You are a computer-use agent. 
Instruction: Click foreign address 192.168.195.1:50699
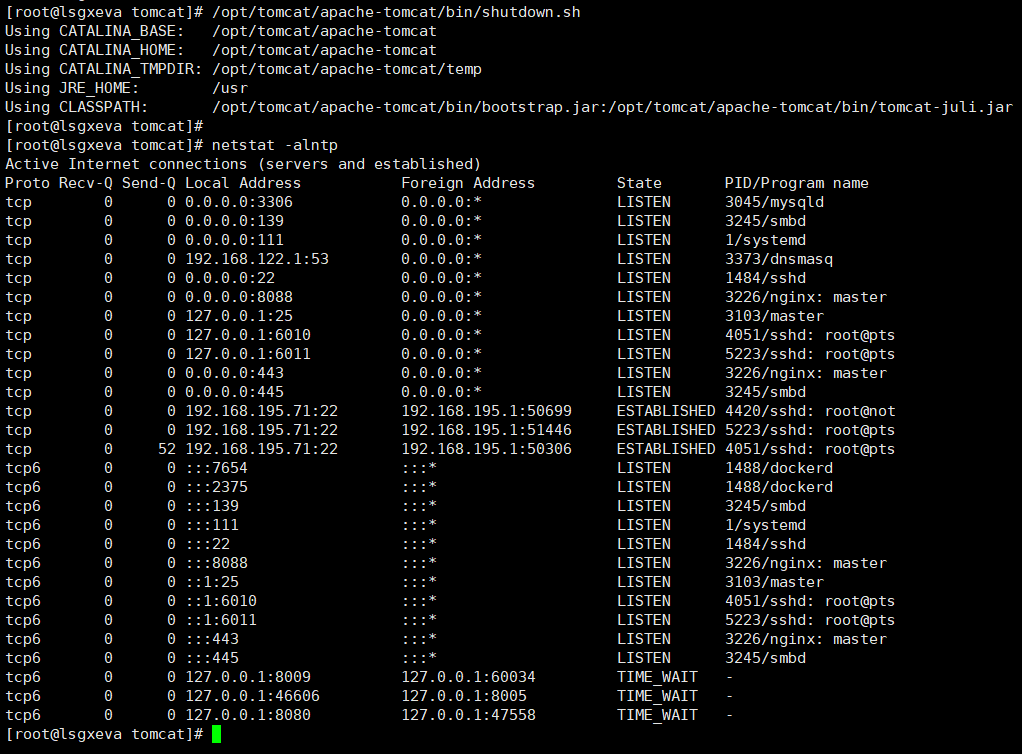[x=486, y=411]
